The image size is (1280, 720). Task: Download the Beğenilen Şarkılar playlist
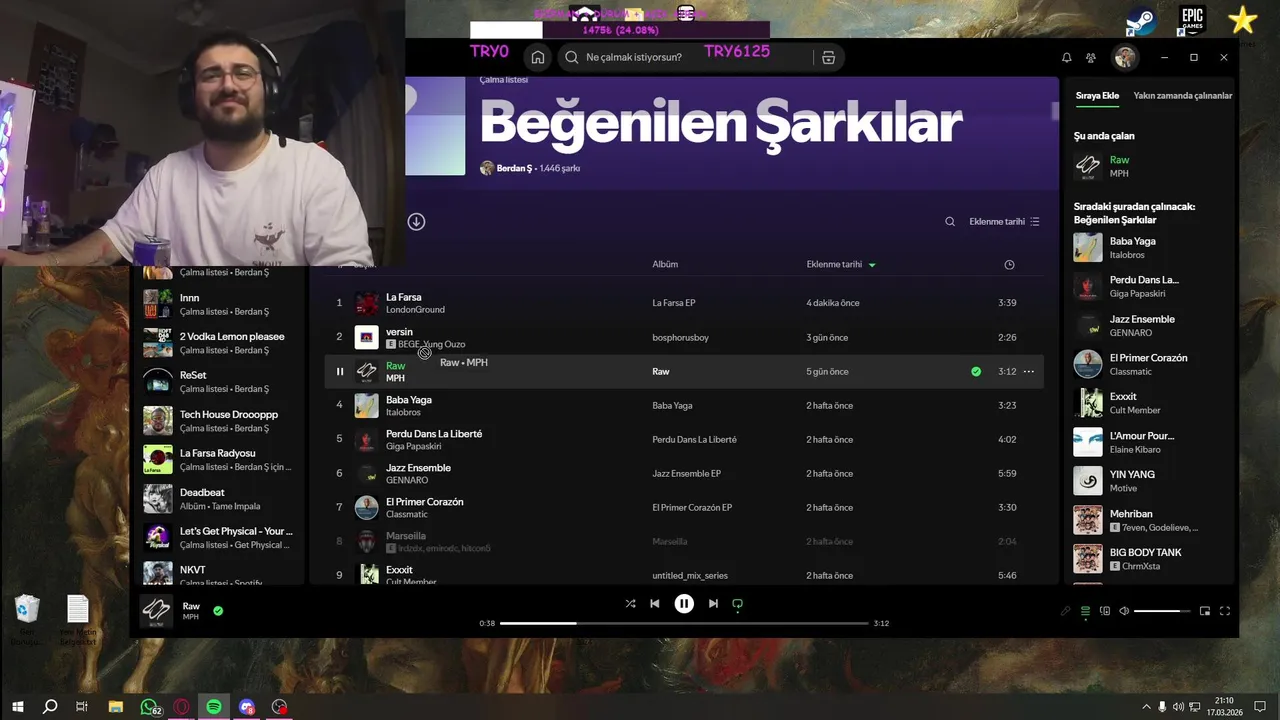coord(416,222)
